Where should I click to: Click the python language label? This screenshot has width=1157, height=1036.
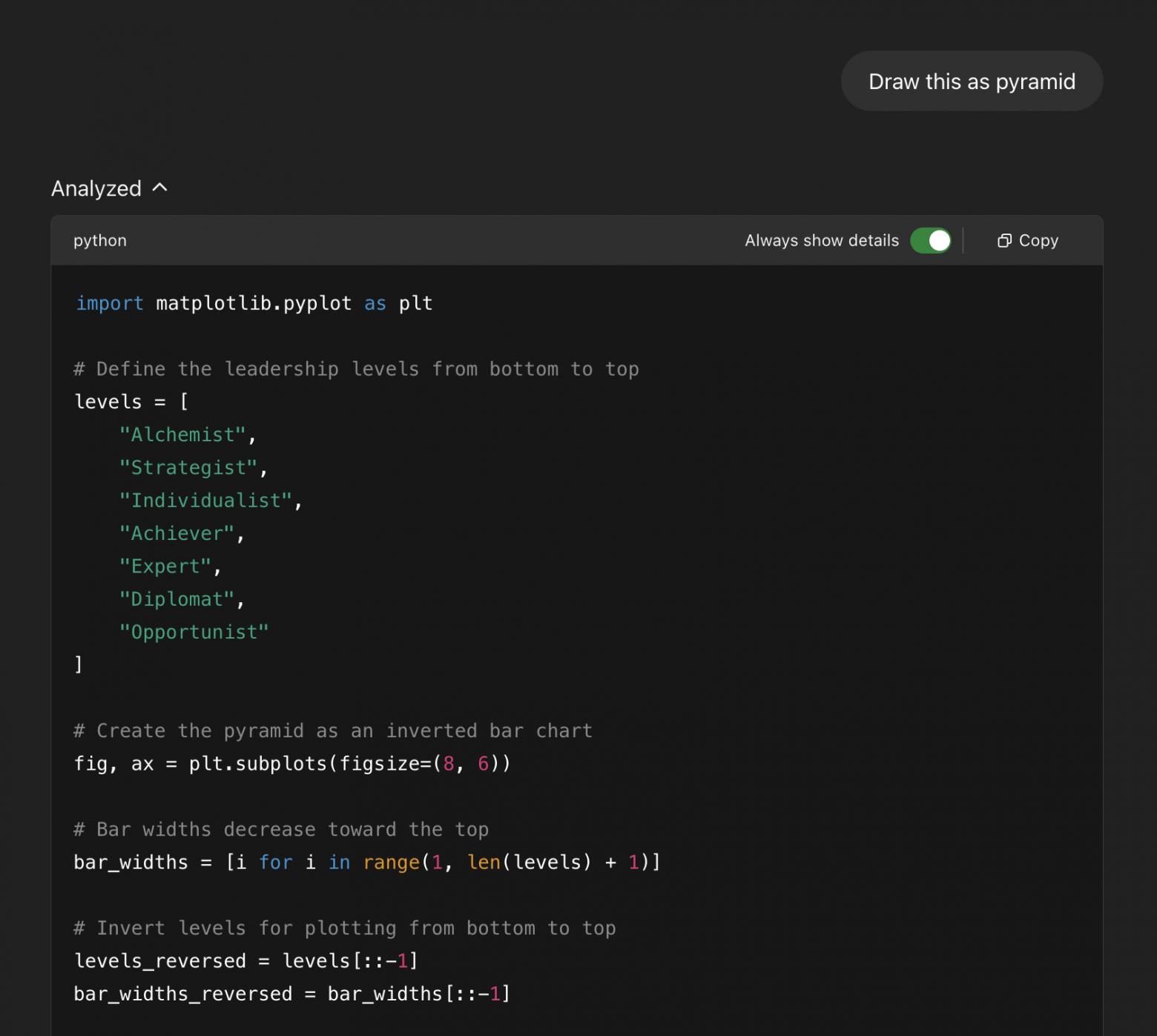[x=100, y=241]
